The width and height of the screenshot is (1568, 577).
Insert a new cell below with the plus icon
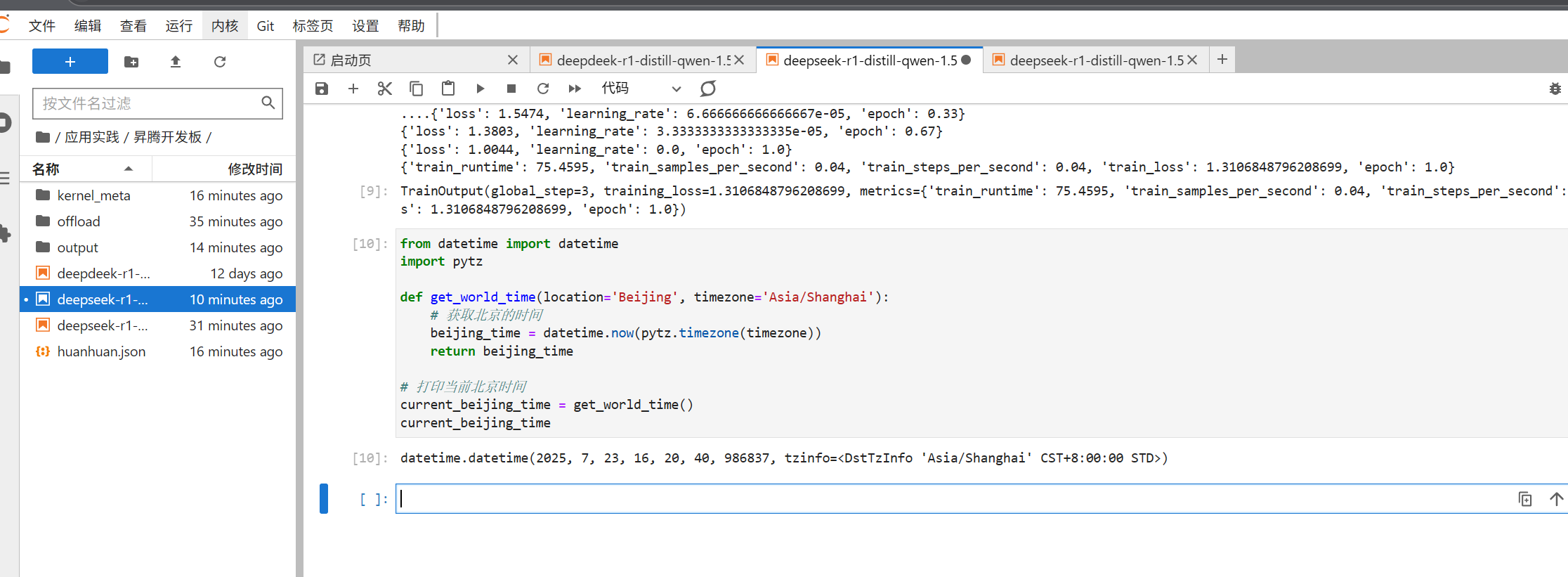click(353, 89)
